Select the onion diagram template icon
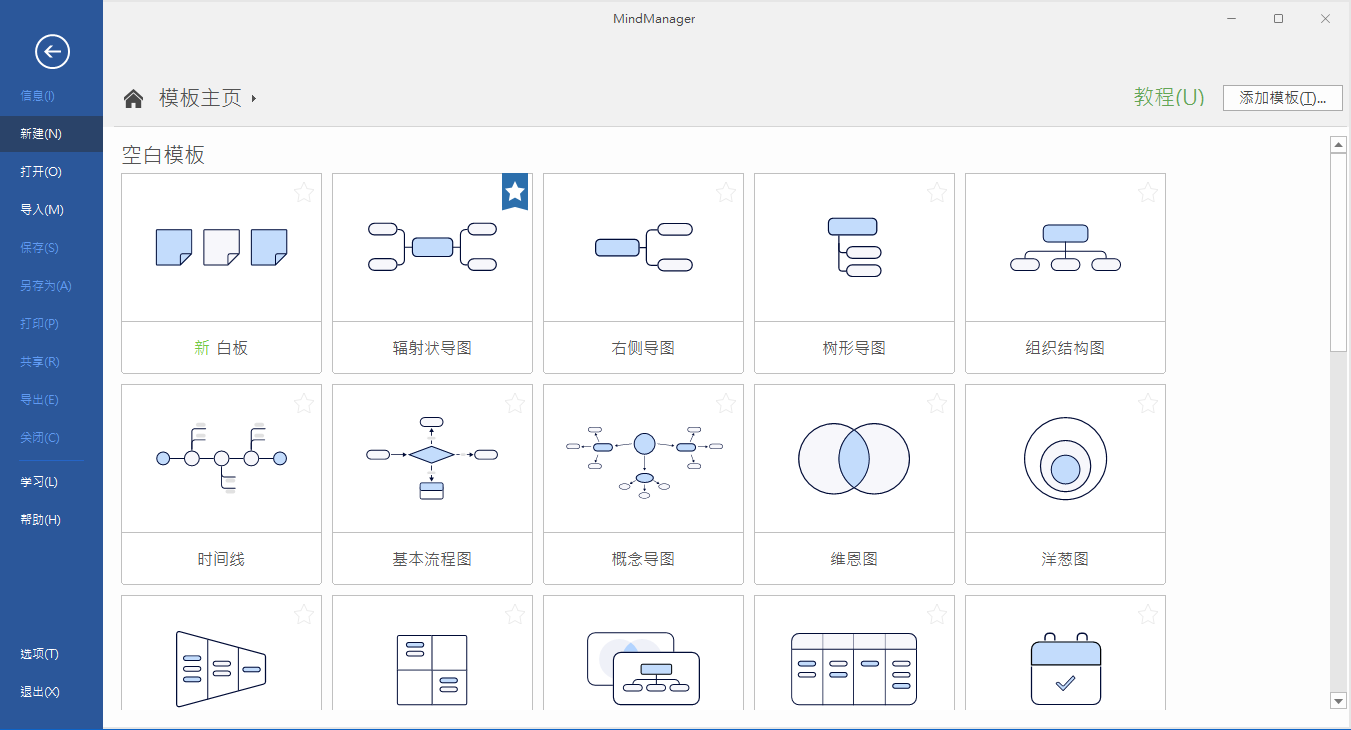Screen dimensions: 1351x730 click(x=1065, y=458)
